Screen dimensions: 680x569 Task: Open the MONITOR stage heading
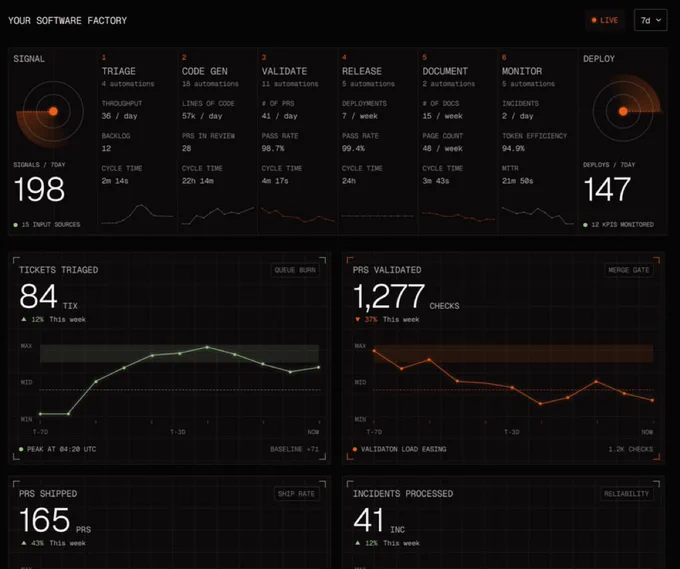[522, 71]
